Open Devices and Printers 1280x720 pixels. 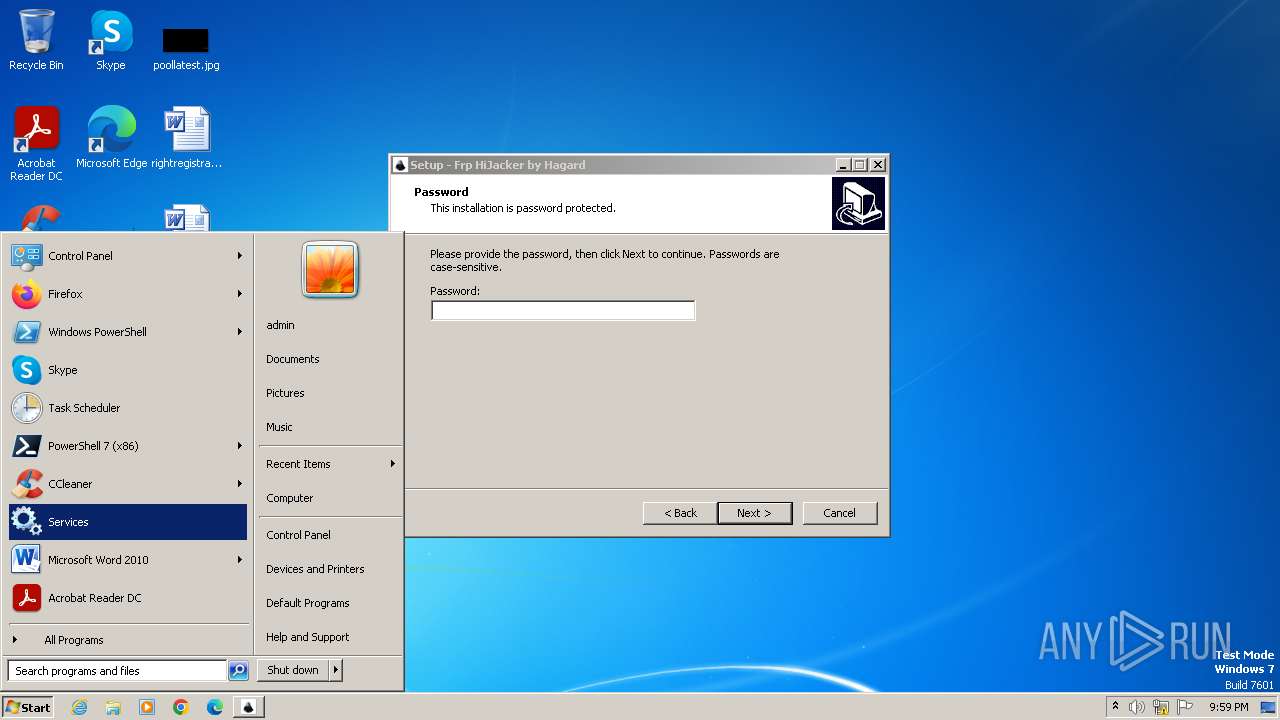pyautogui.click(x=315, y=569)
